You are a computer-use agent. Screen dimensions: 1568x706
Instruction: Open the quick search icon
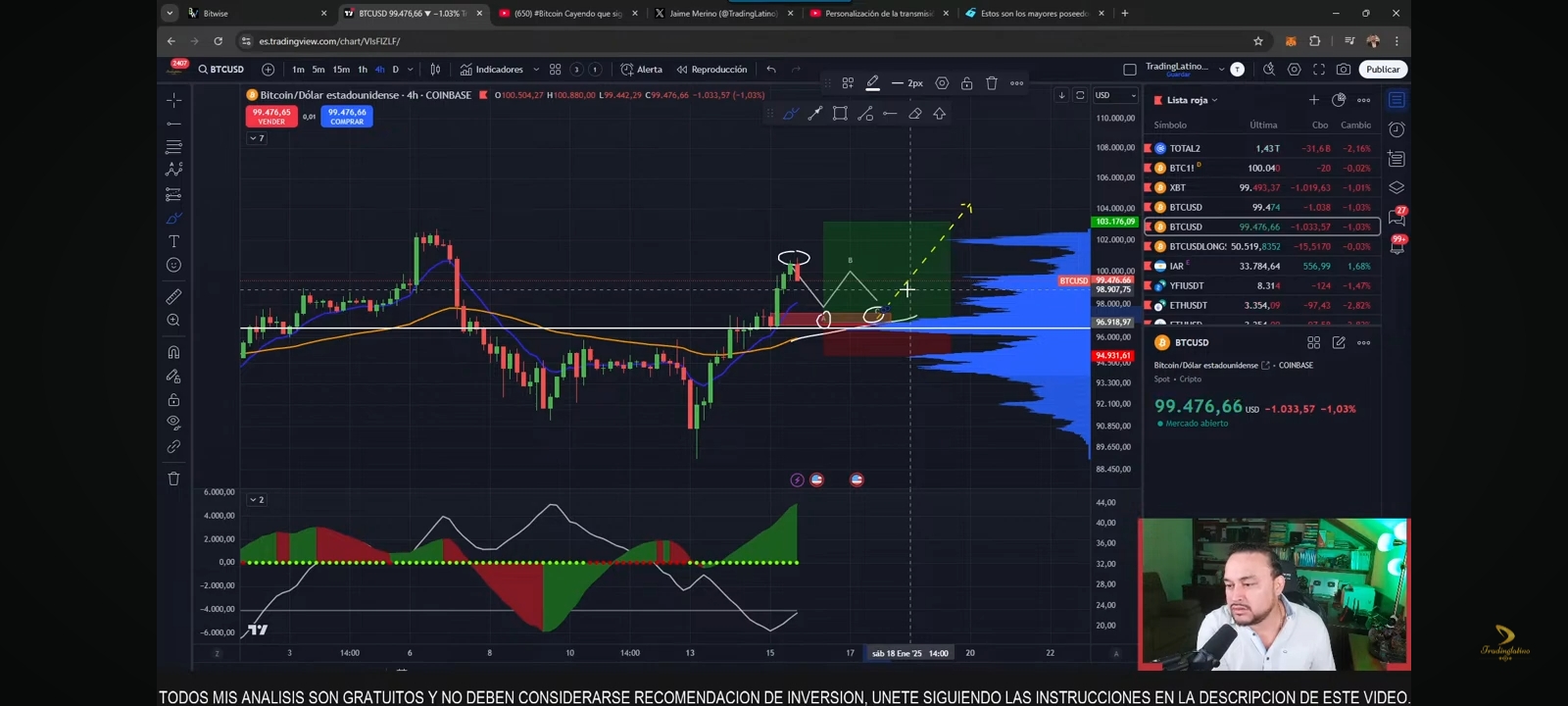click(1269, 70)
